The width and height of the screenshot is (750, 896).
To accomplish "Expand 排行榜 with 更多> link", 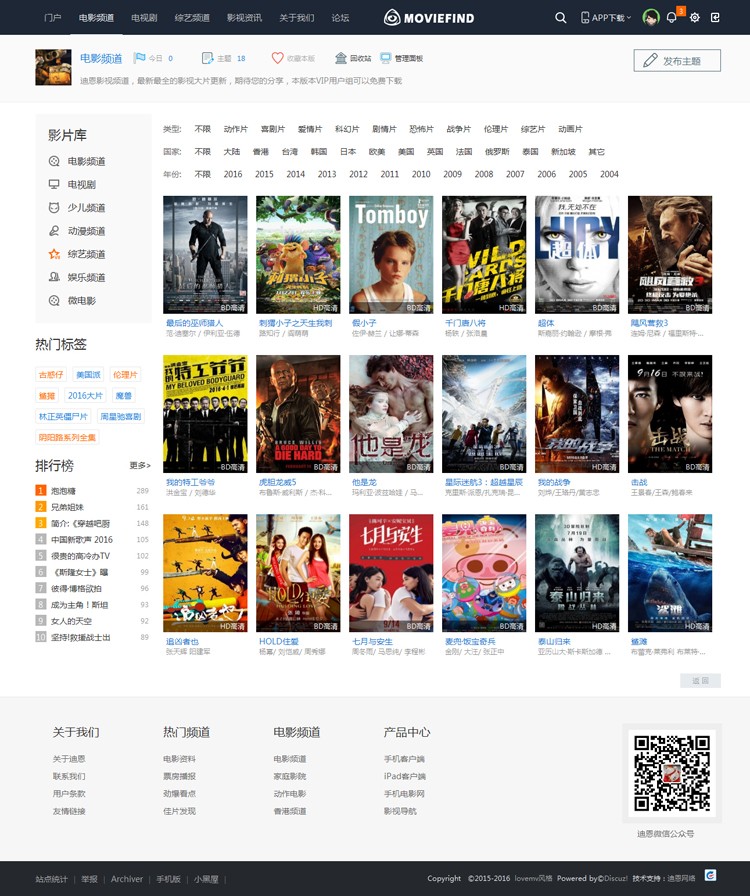I will point(140,465).
